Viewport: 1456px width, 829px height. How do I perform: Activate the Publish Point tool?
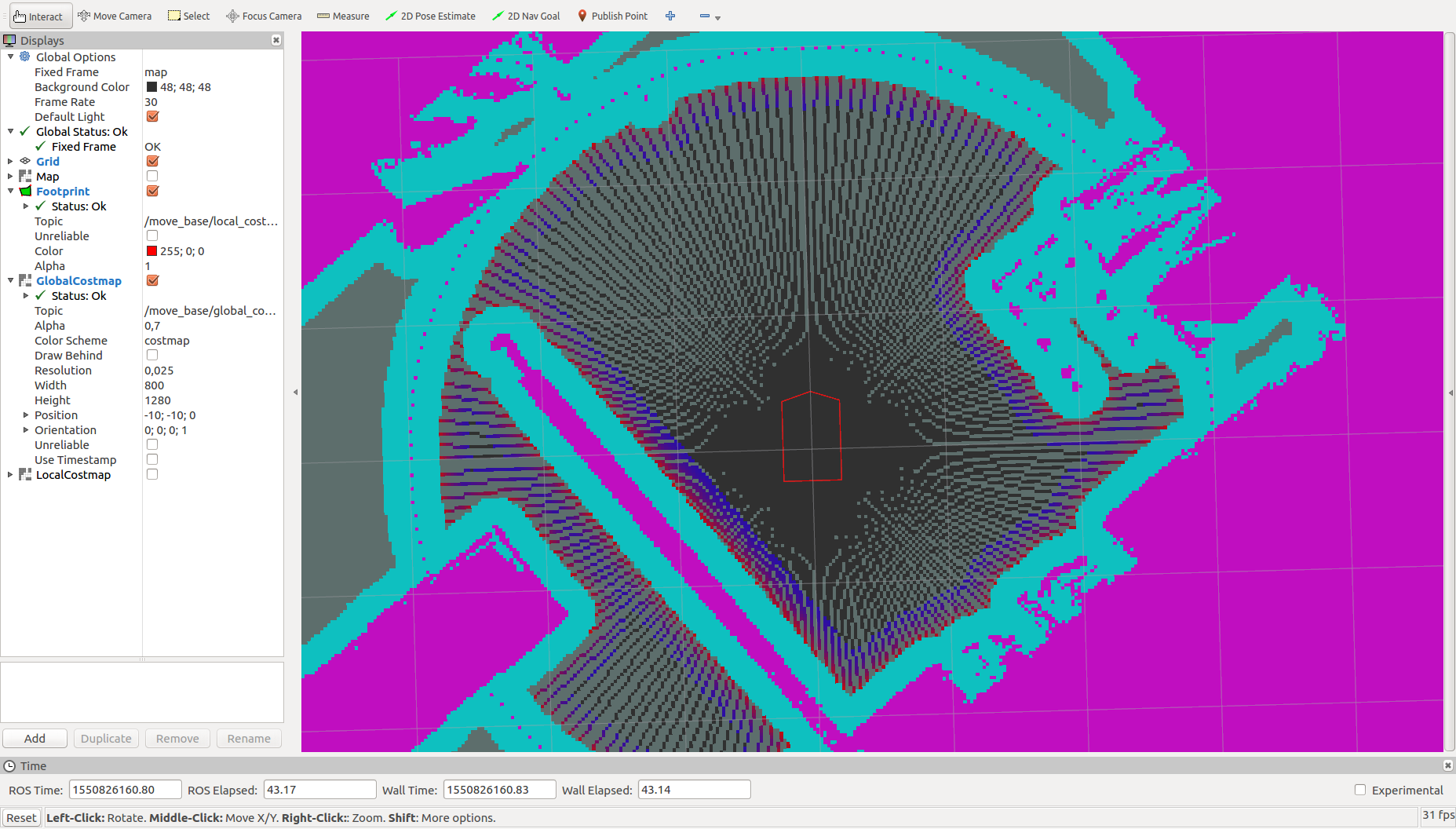pyautogui.click(x=612, y=16)
